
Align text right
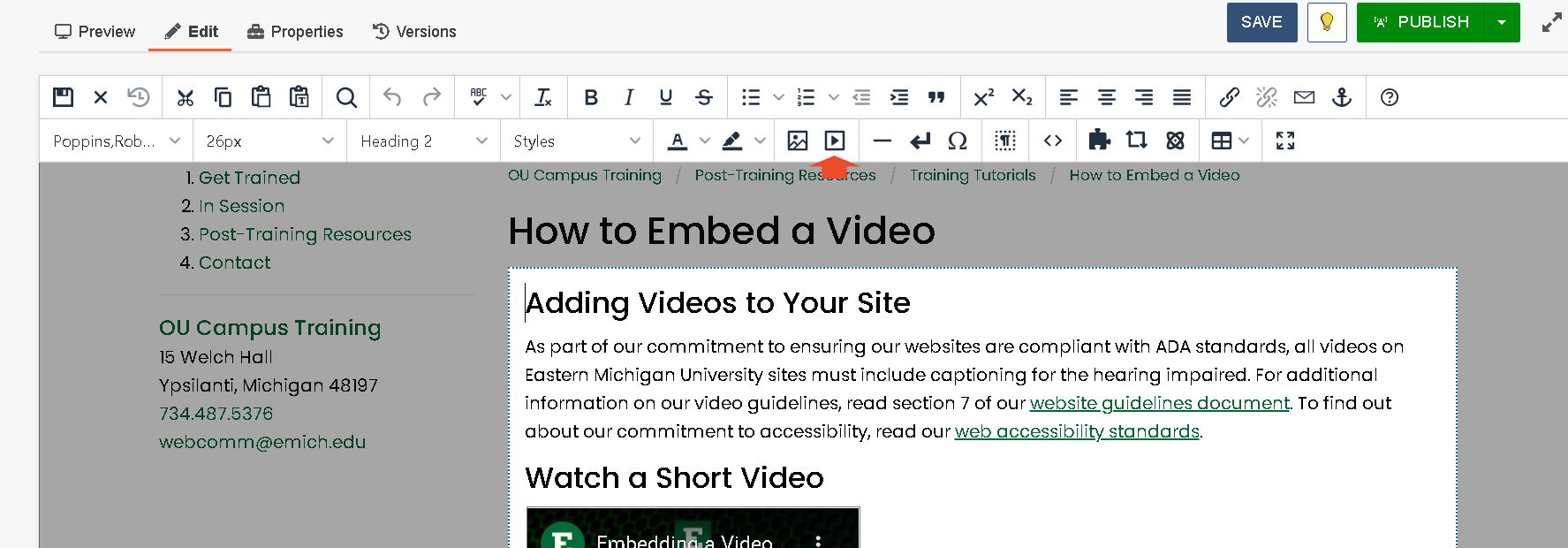pyautogui.click(x=1144, y=97)
